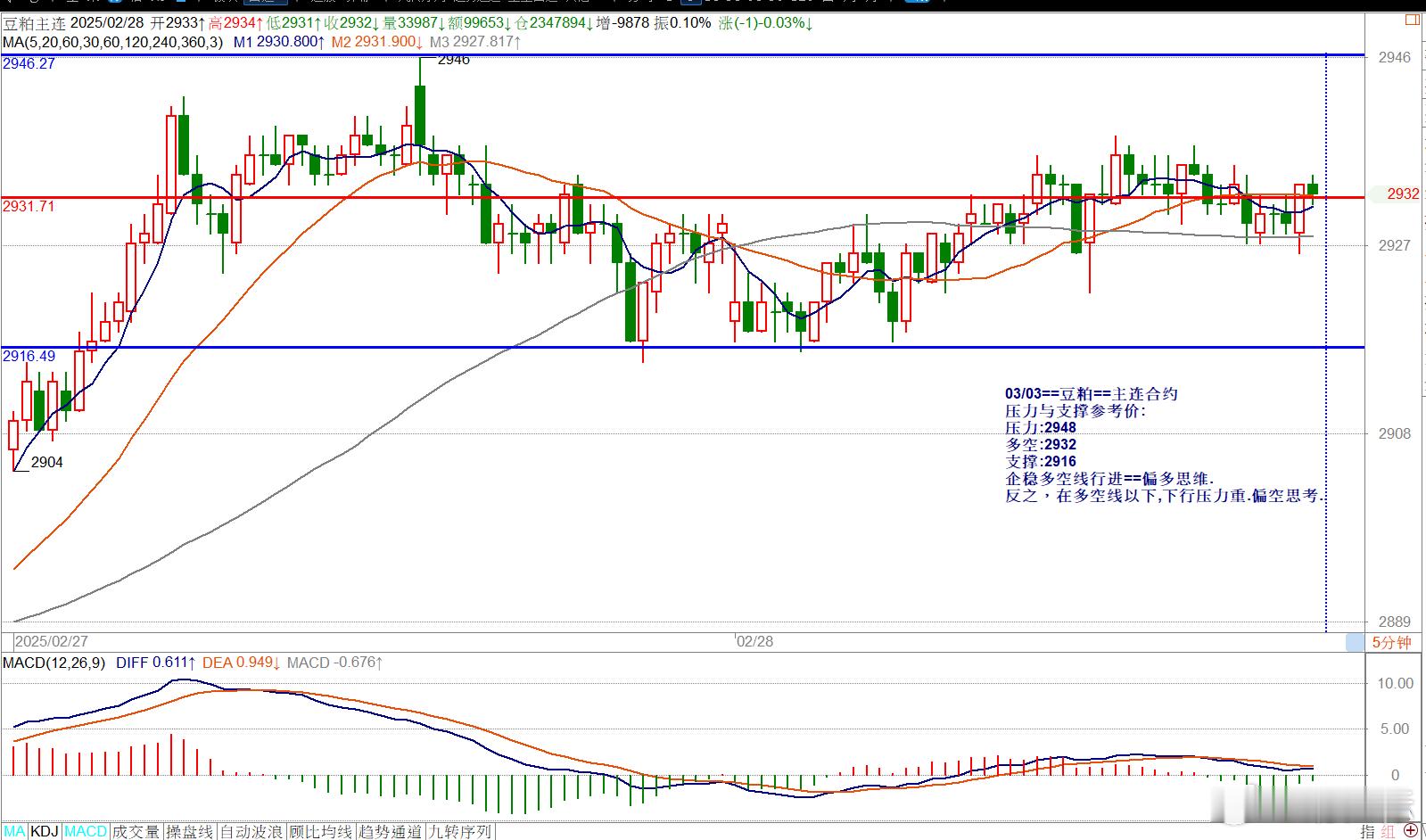Click the 10.00 MACD axis label
1426x840 pixels.
[1396, 683]
